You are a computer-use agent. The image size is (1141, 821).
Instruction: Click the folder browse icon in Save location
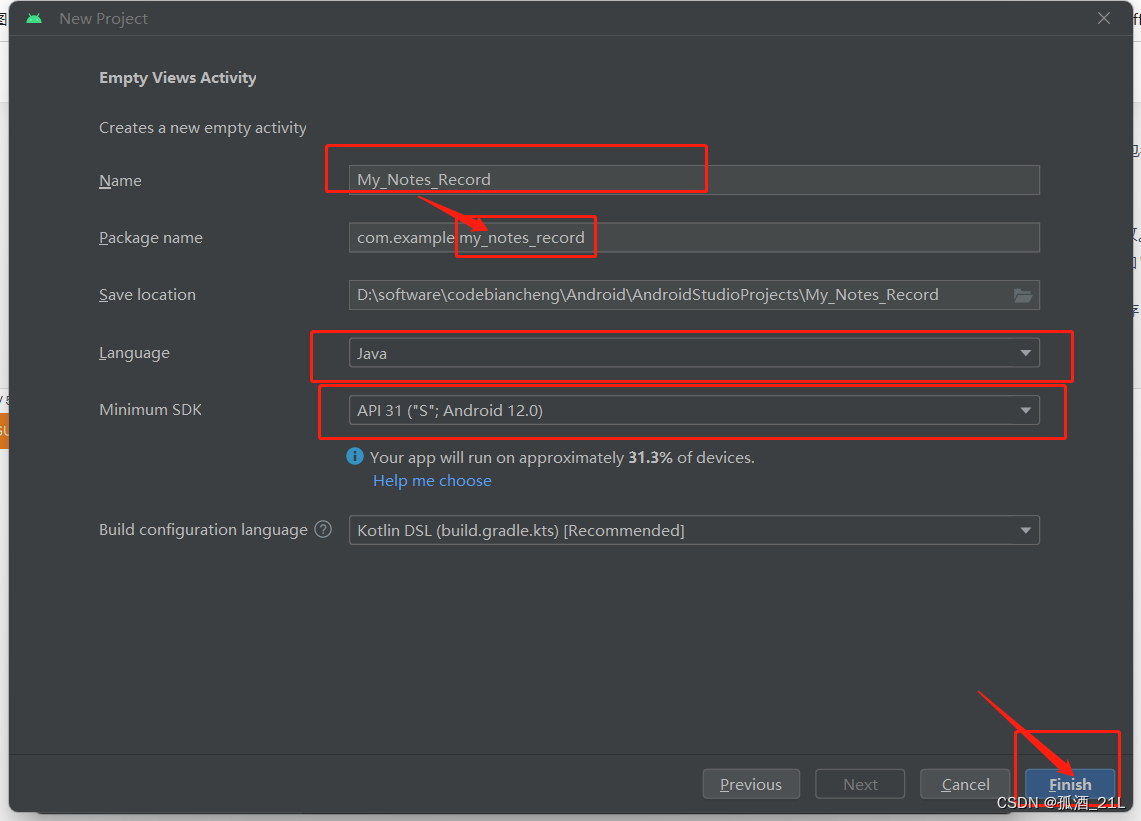1023,296
